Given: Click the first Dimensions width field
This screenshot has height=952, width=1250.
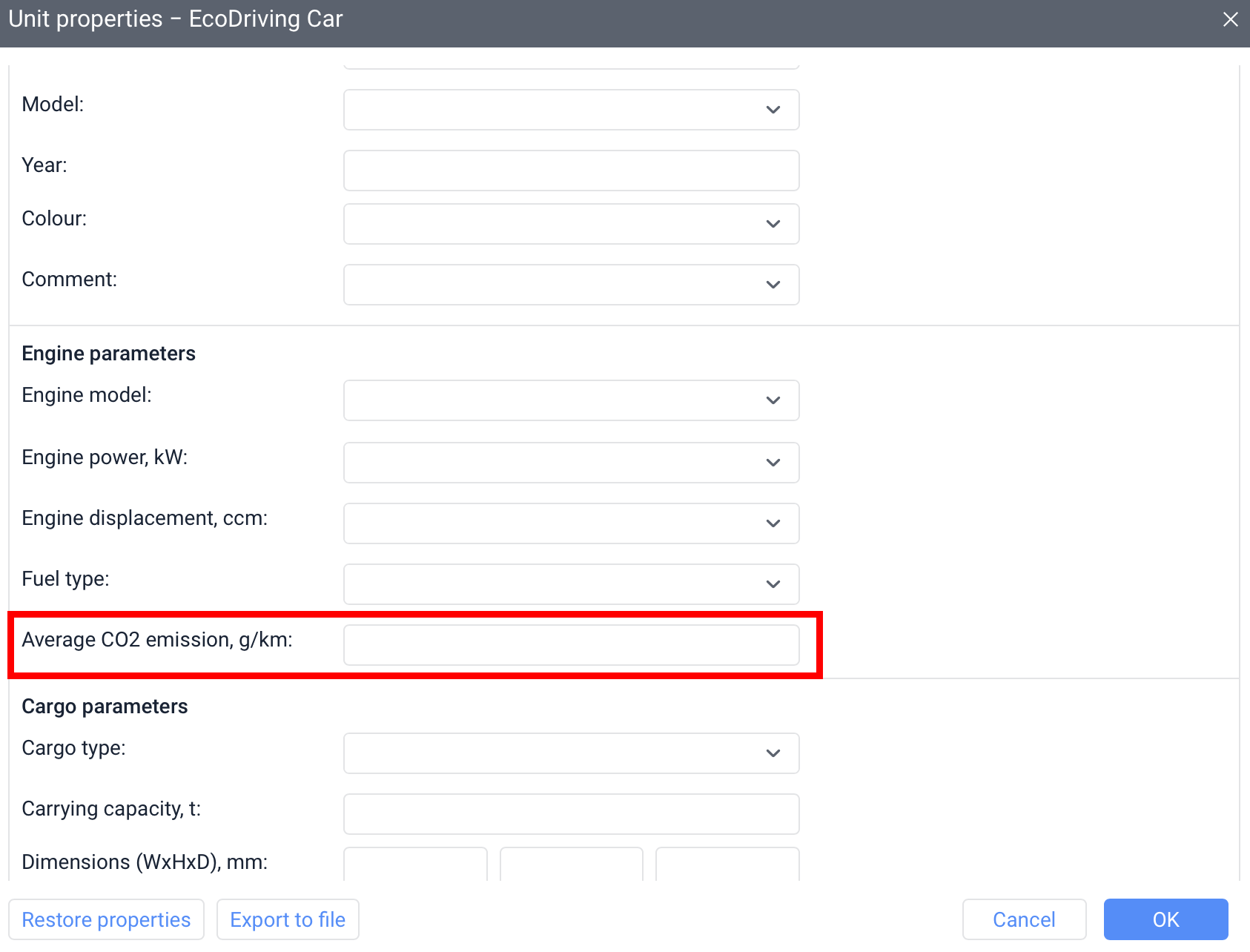Looking at the screenshot, I should [415, 865].
